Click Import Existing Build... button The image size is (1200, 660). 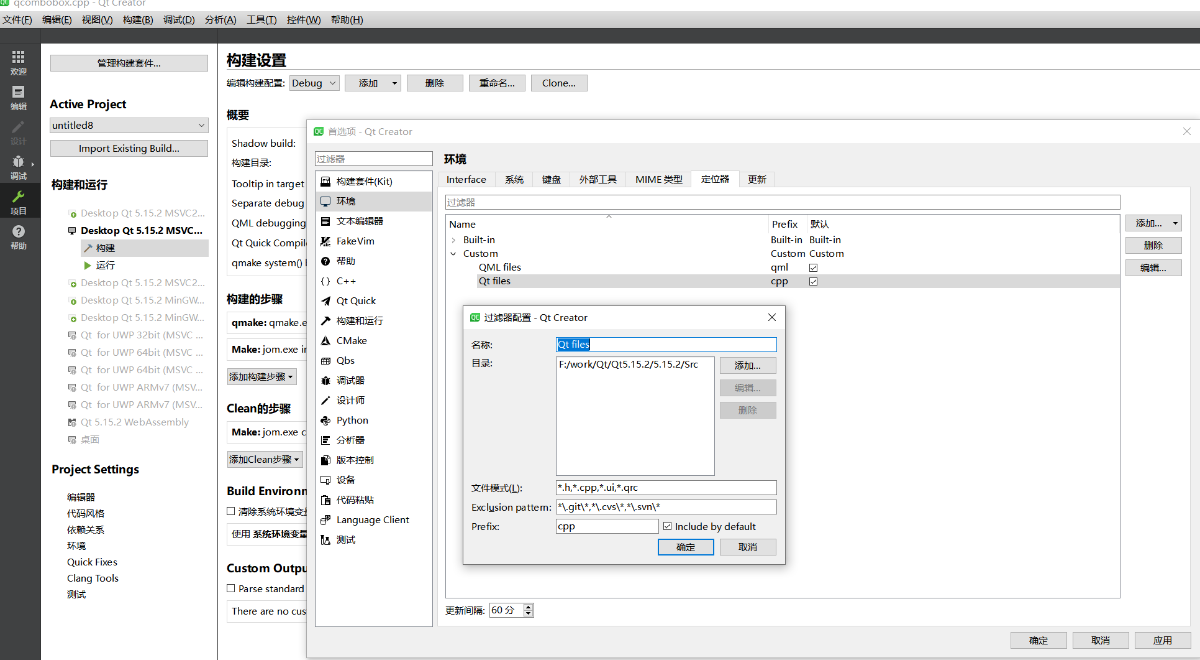pos(128,149)
